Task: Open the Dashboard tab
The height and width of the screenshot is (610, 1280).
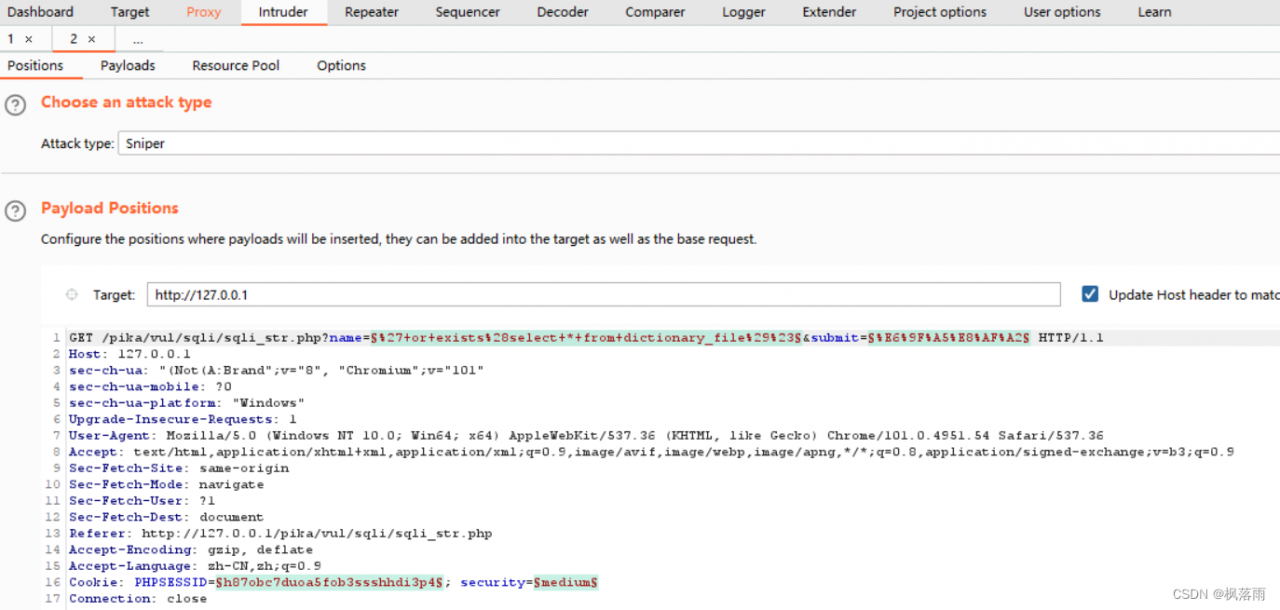Action: (x=40, y=12)
